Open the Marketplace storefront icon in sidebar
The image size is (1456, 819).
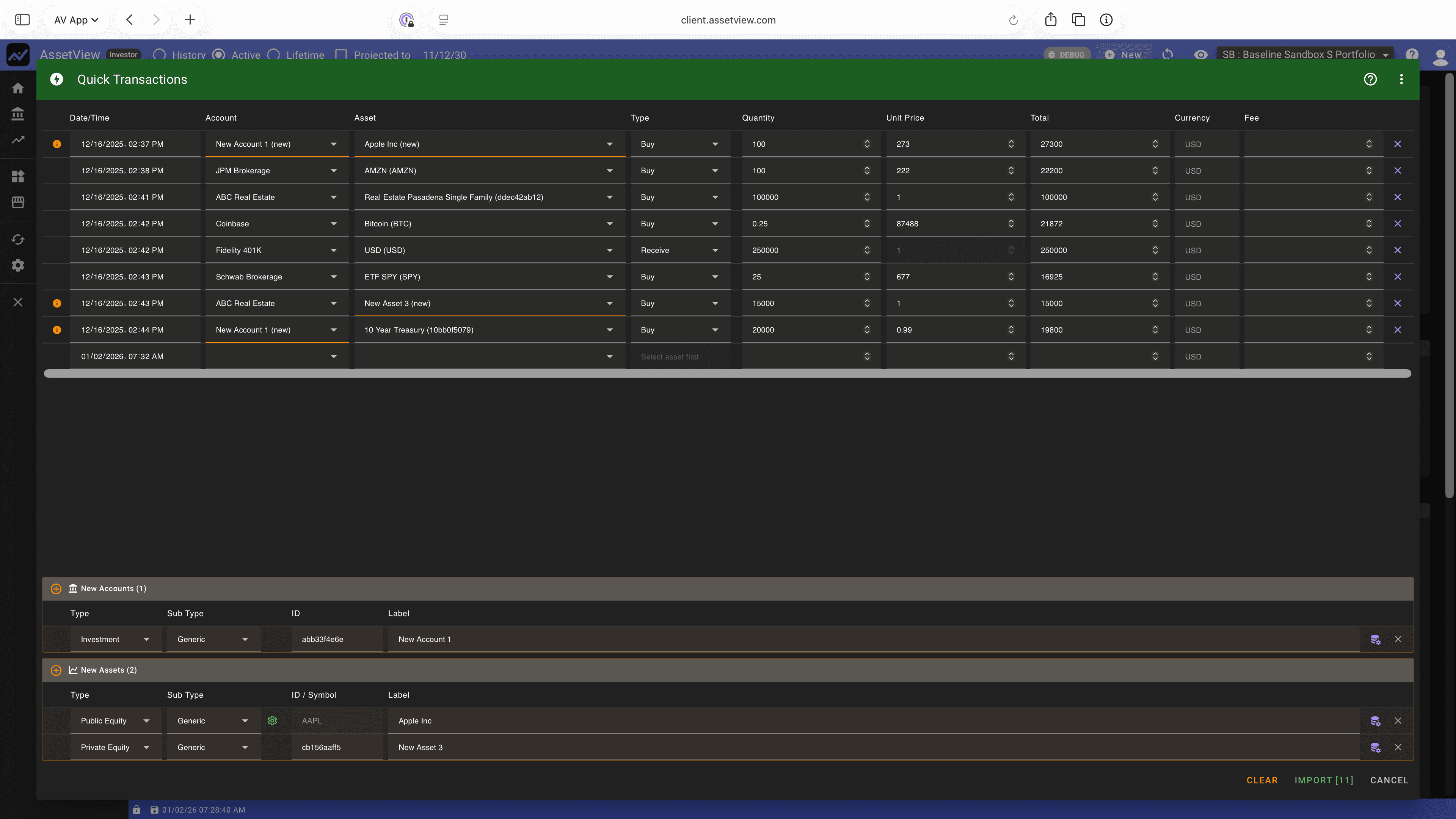pos(17,202)
